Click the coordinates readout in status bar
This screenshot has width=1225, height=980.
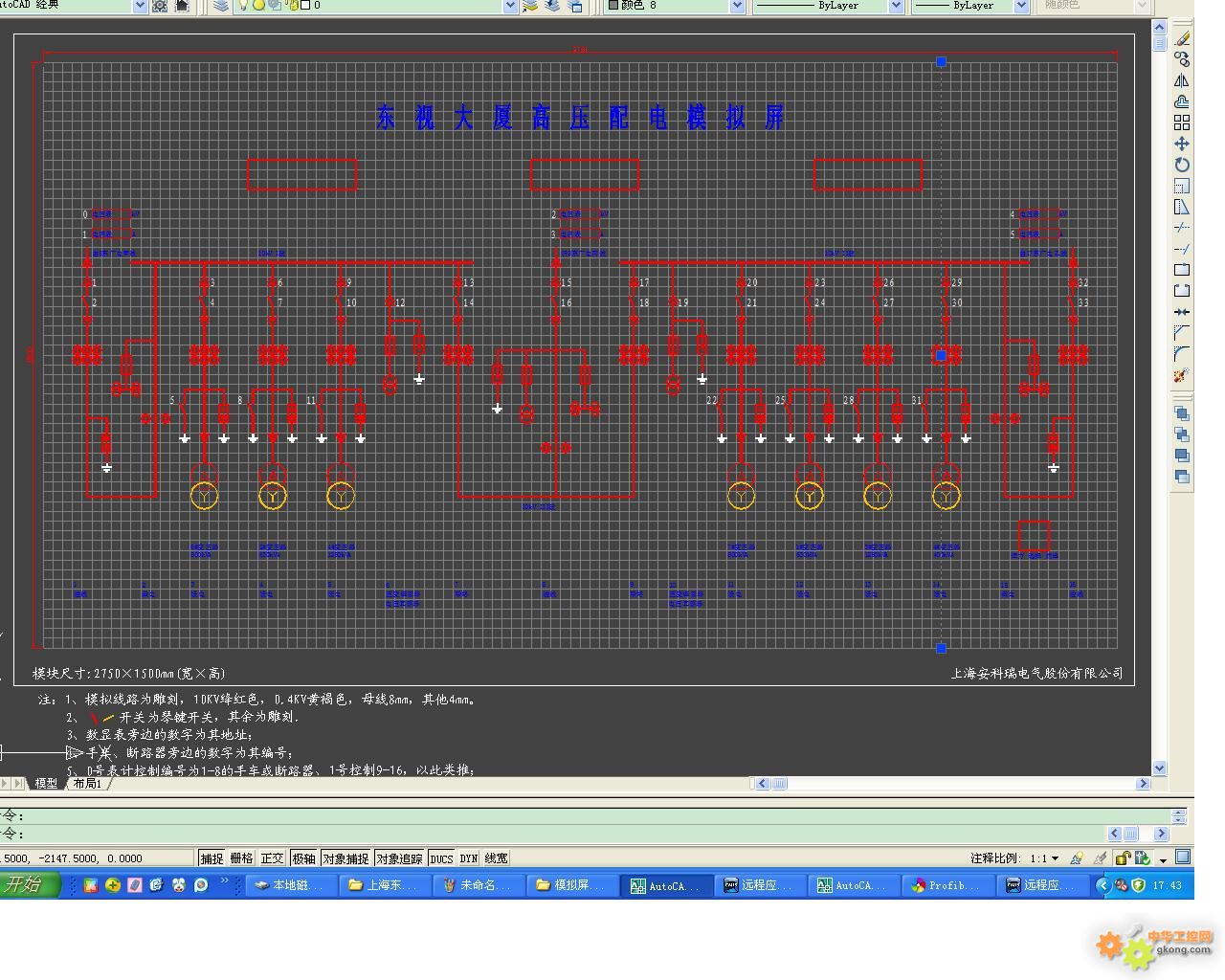[x=96, y=858]
